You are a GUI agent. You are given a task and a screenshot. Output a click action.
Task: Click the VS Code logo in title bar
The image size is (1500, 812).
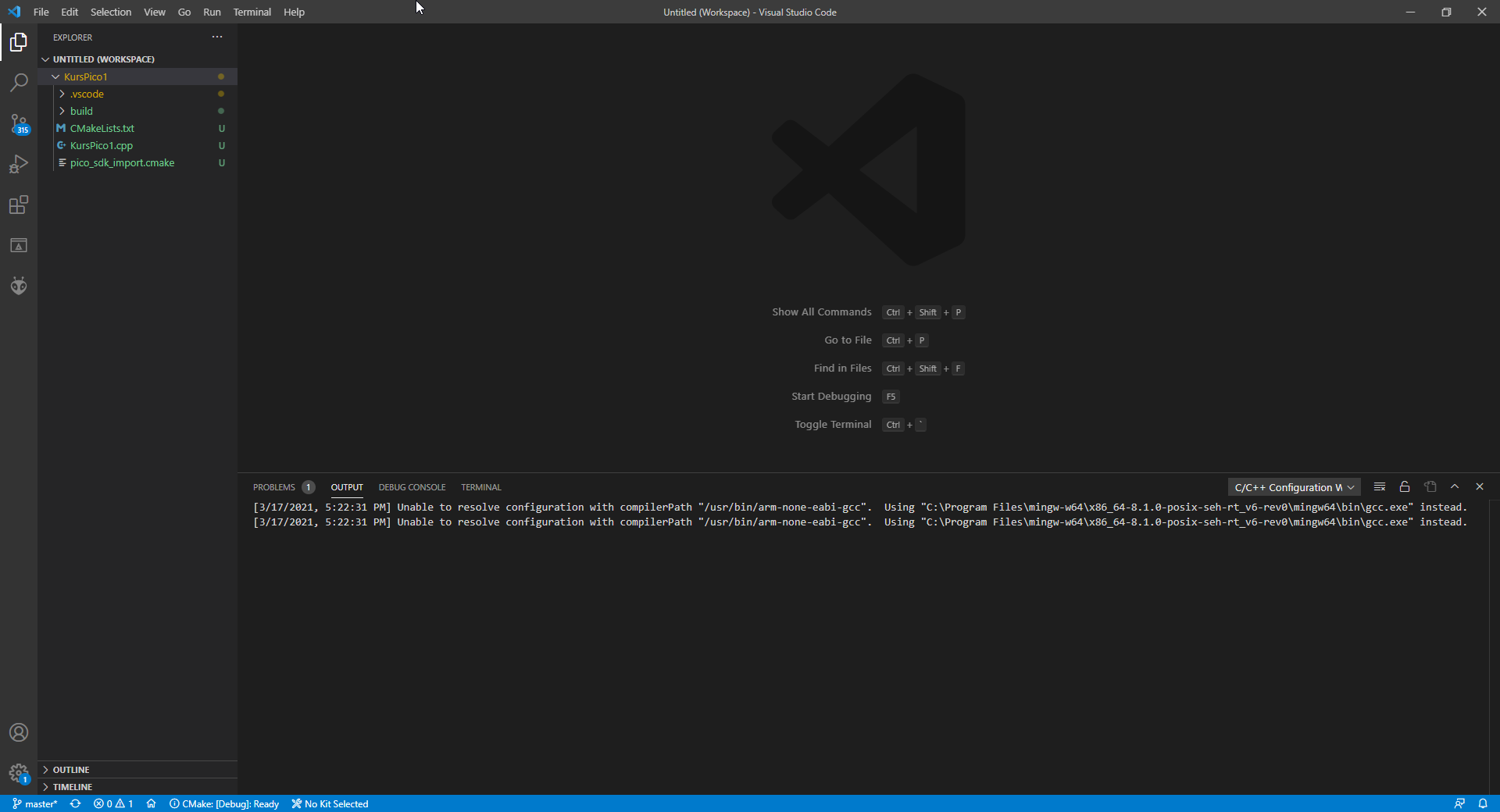pyautogui.click(x=14, y=12)
